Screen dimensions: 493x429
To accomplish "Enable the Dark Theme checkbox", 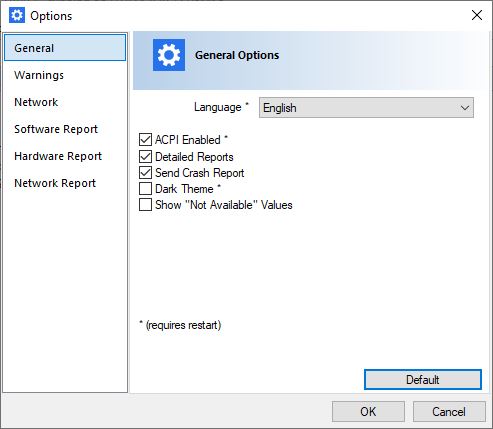I will 145,189.
